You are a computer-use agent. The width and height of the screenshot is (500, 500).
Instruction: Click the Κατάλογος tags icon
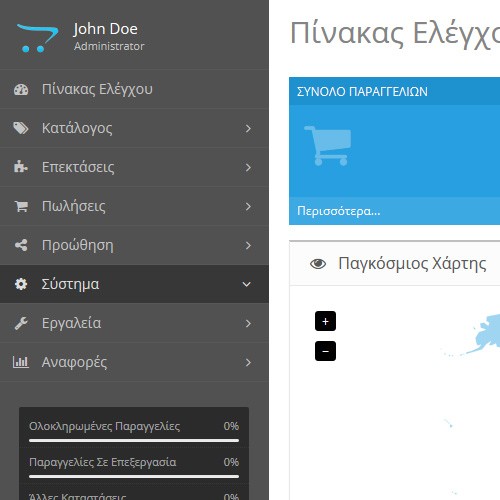(x=21, y=128)
